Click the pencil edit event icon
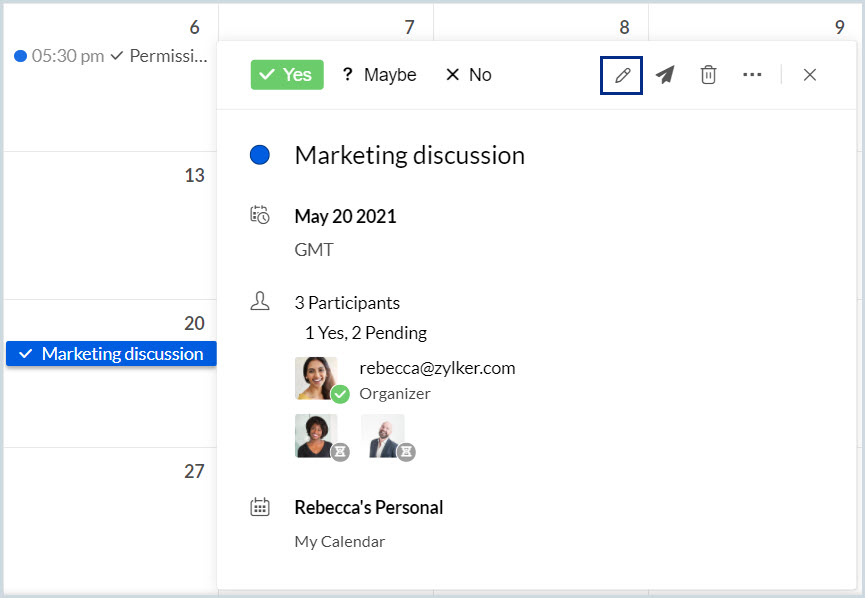 pos(621,75)
